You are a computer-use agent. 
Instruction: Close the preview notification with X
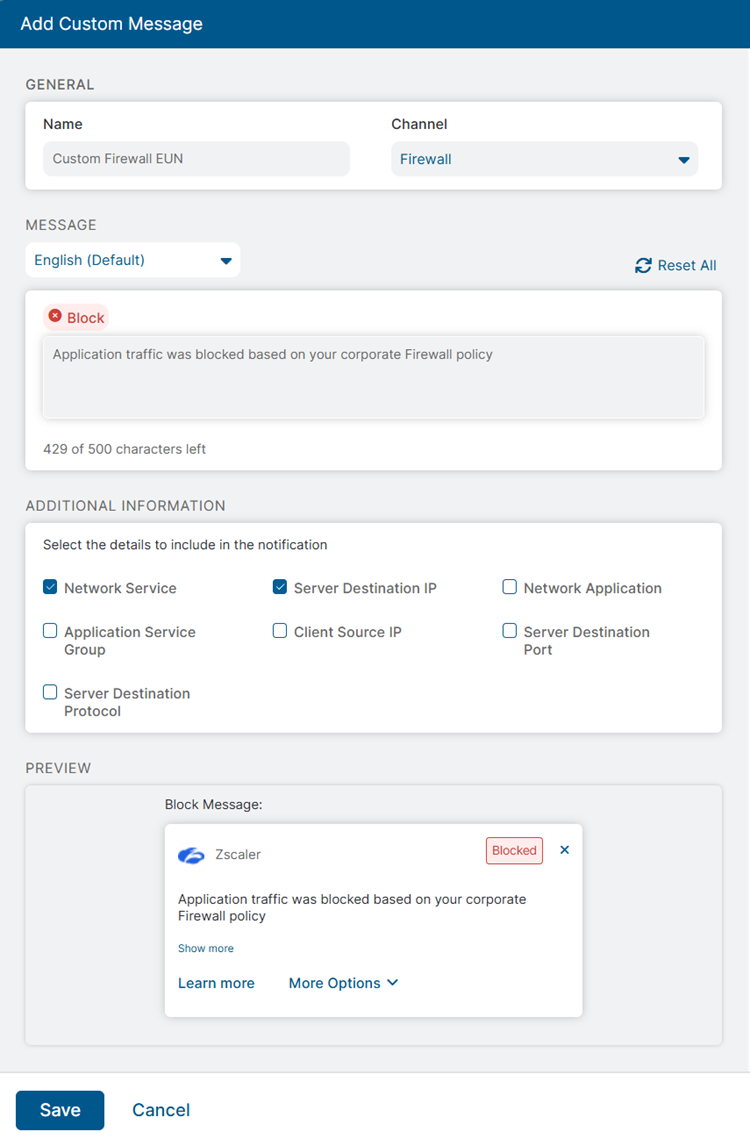pyautogui.click(x=564, y=850)
